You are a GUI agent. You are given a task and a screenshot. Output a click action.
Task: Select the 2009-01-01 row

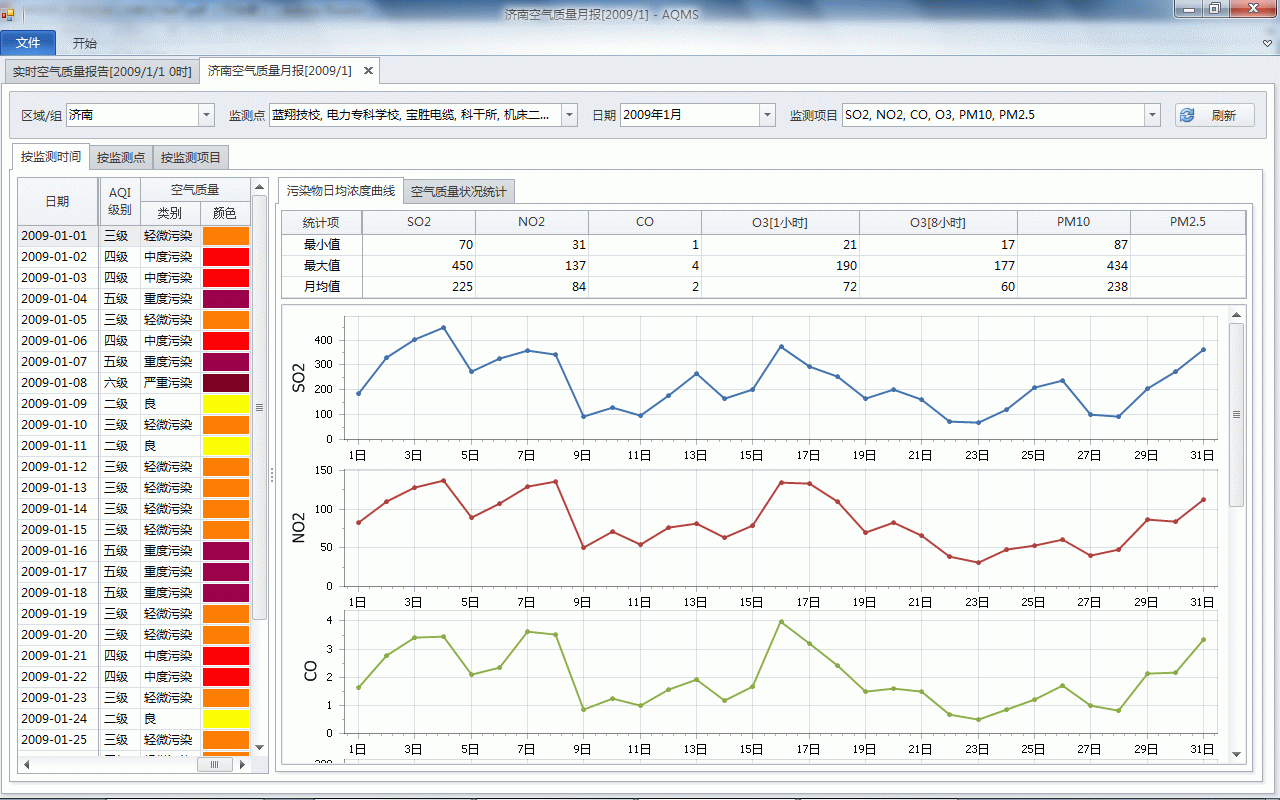click(134, 236)
